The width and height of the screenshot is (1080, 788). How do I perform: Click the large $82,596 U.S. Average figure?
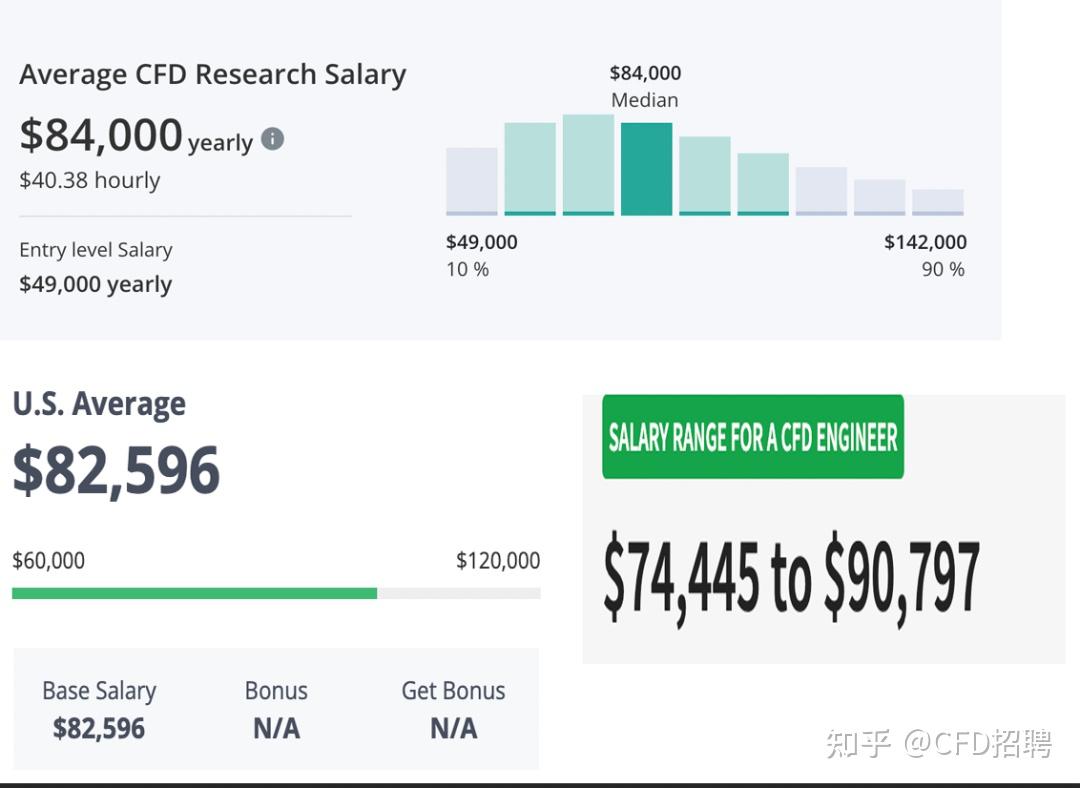(x=116, y=471)
